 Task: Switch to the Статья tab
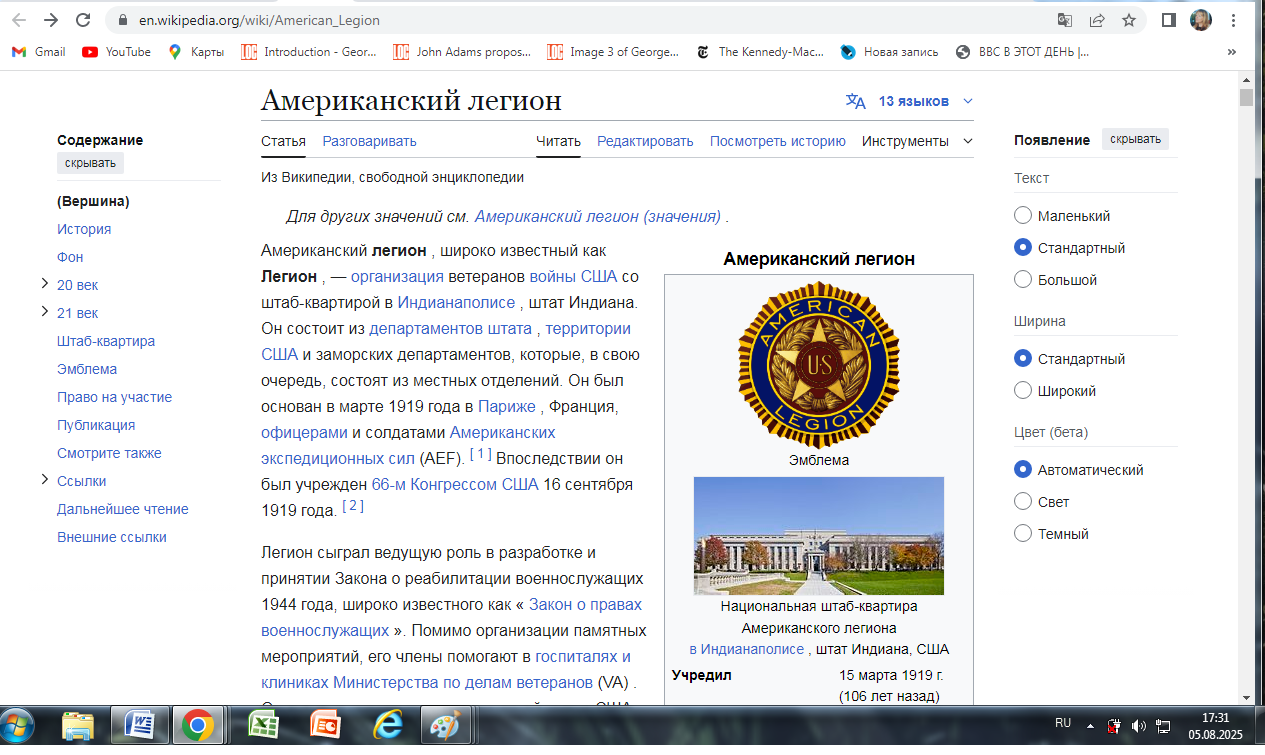tap(283, 141)
